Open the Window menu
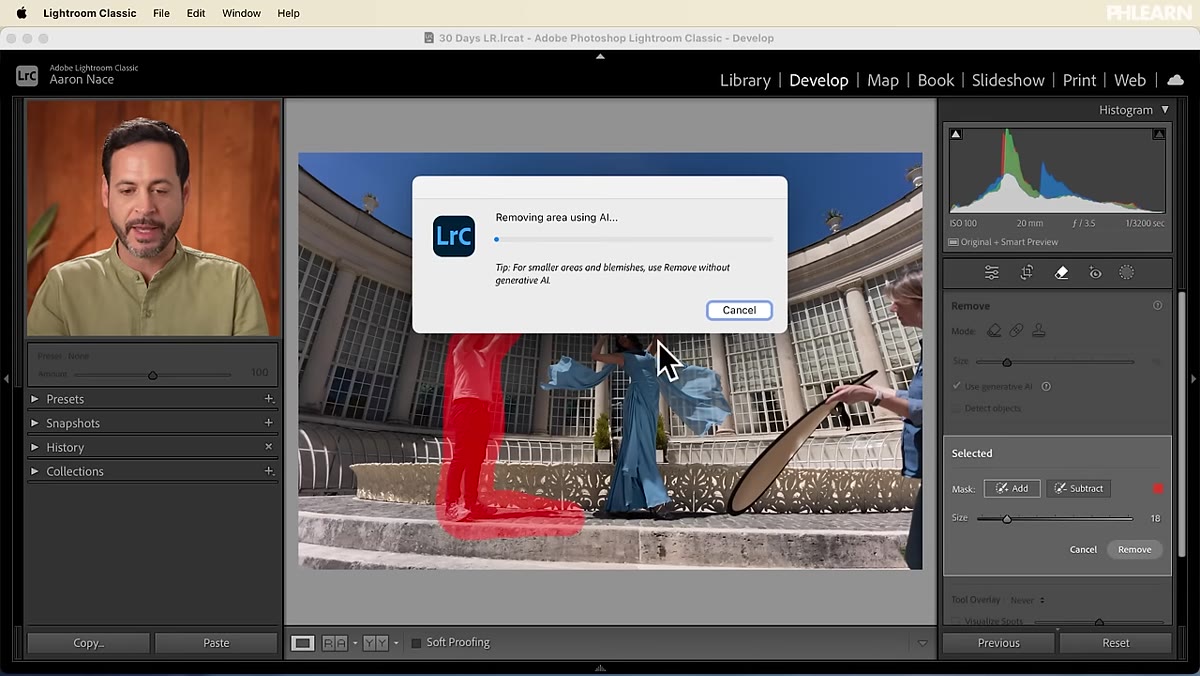1200x676 pixels. 241,13
